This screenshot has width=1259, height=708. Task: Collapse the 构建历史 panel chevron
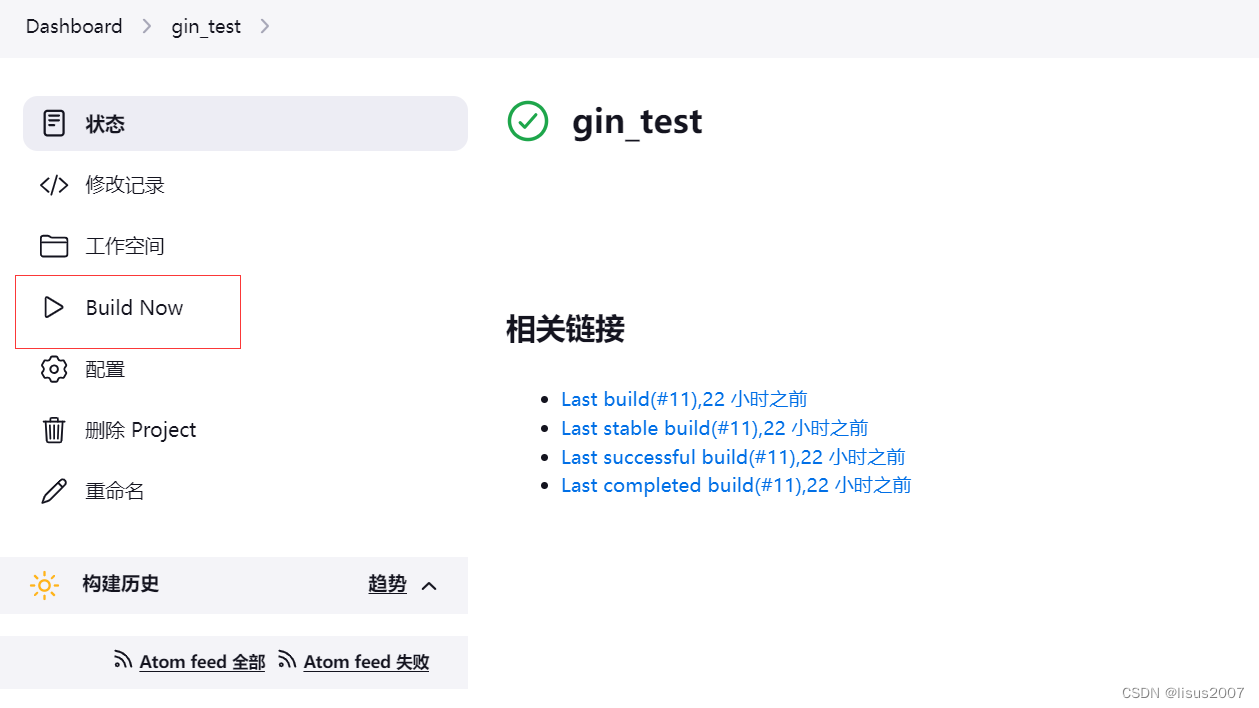click(430, 585)
